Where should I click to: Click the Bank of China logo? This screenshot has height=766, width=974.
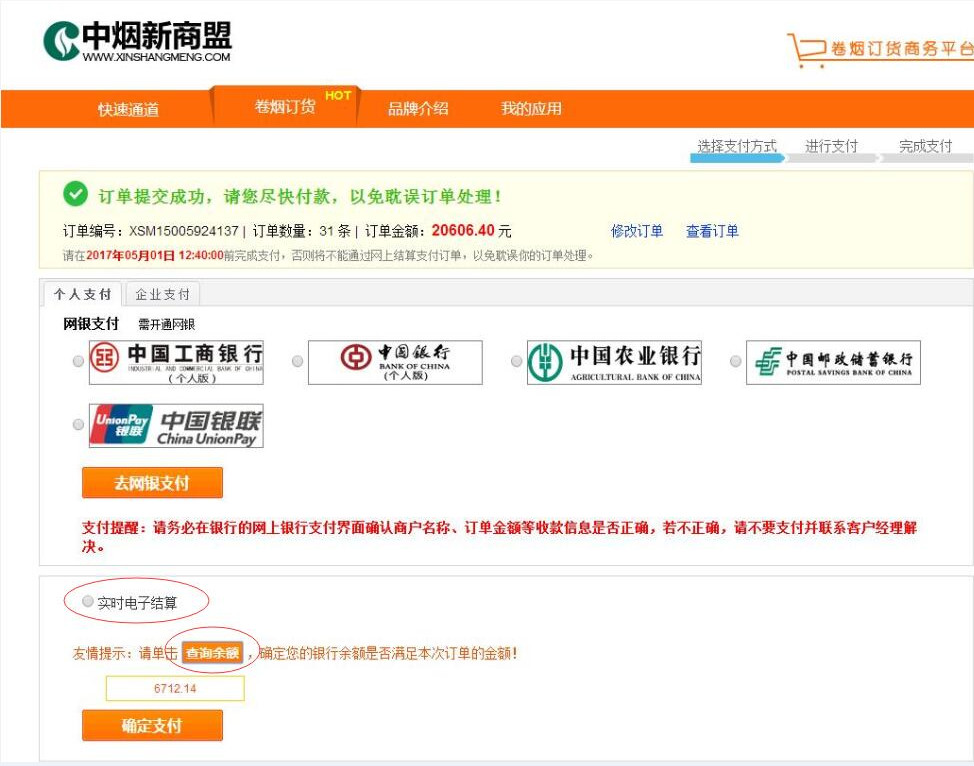(395, 362)
